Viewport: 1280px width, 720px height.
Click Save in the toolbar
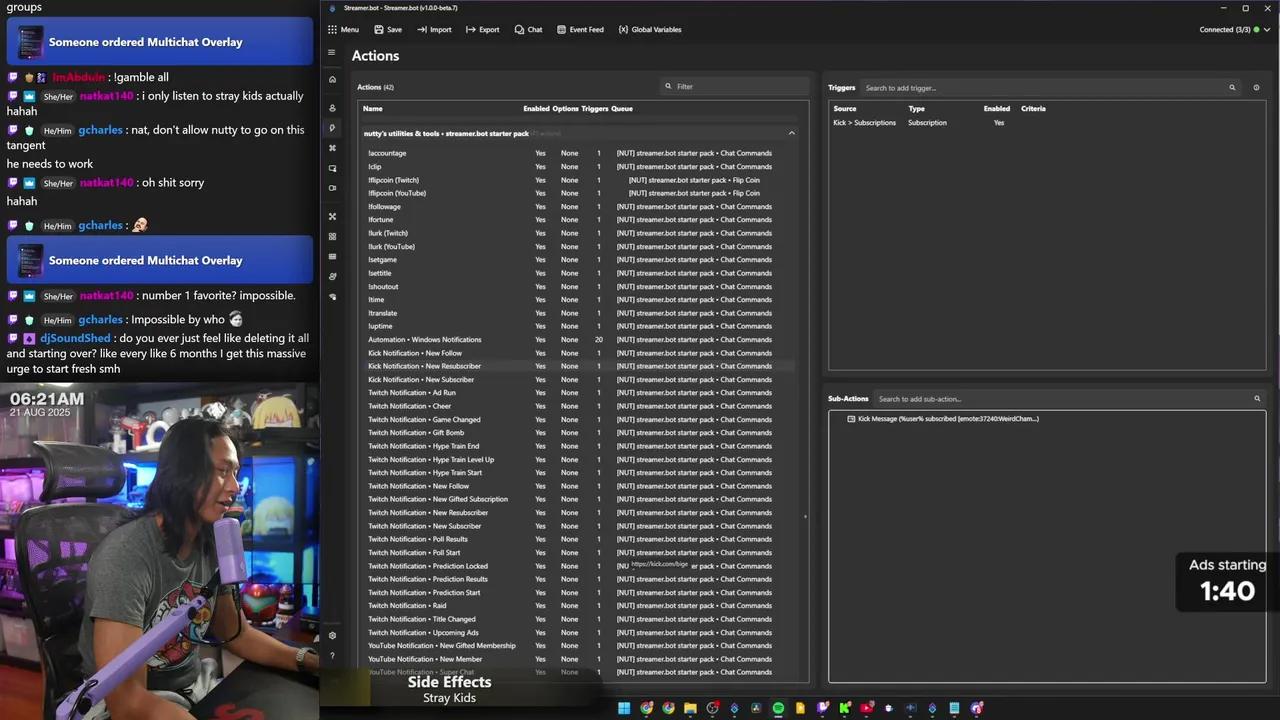[387, 30]
